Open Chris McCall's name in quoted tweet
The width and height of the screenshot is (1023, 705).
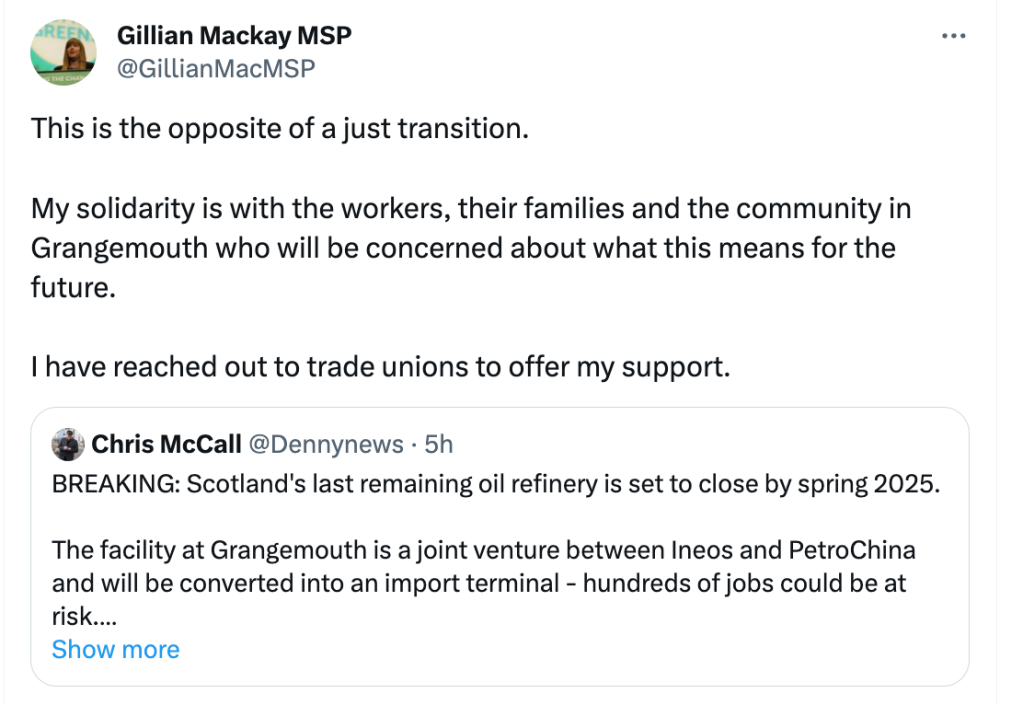pyautogui.click(x=166, y=444)
